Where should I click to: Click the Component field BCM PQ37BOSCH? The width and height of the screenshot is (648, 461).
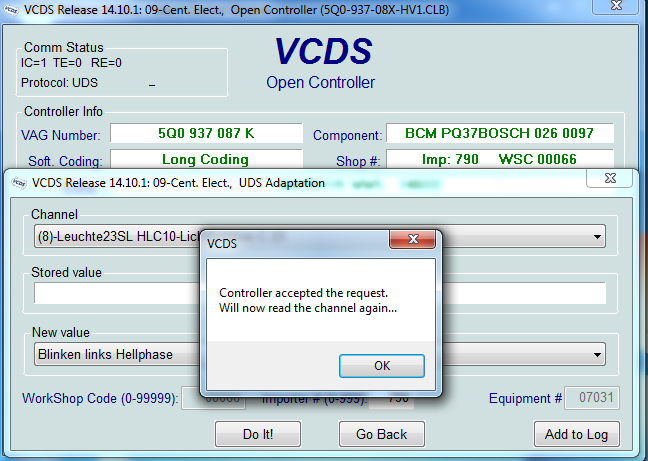tap(500, 133)
